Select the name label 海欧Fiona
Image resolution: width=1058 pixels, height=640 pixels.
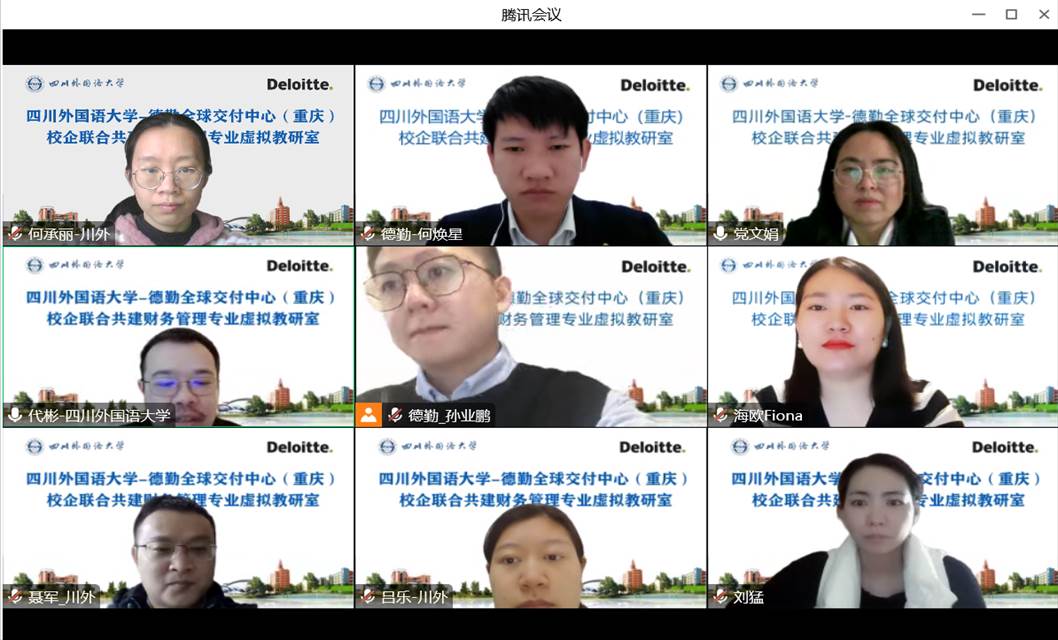point(768,415)
